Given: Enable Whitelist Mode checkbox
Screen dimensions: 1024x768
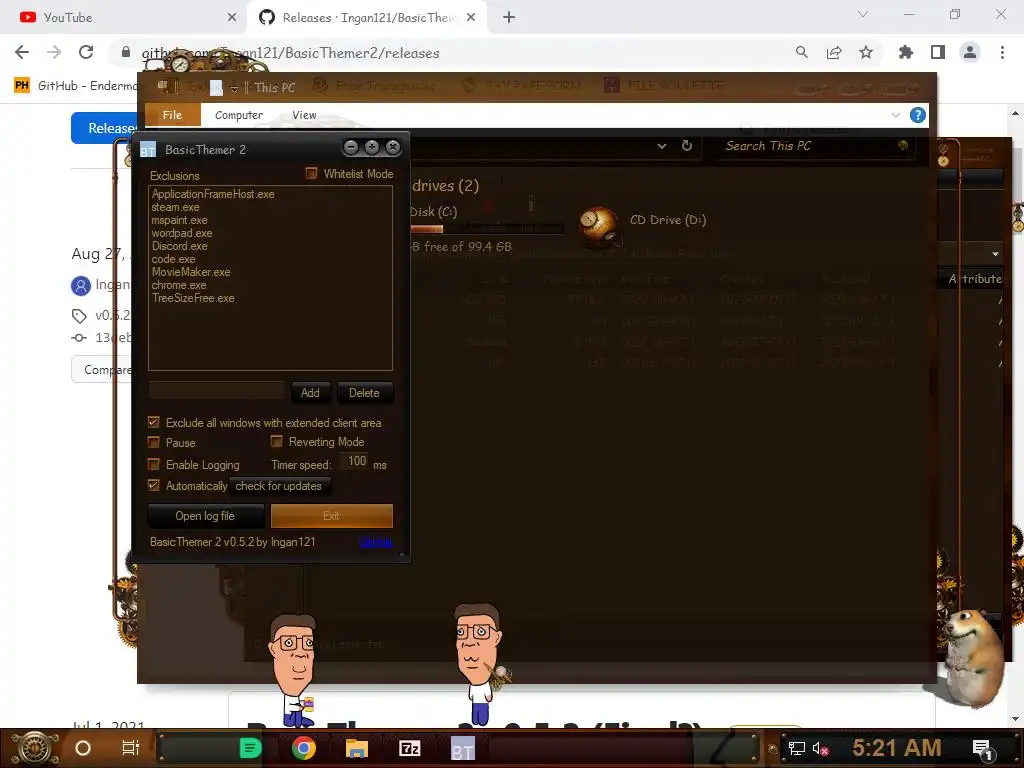Looking at the screenshot, I should click(x=312, y=174).
